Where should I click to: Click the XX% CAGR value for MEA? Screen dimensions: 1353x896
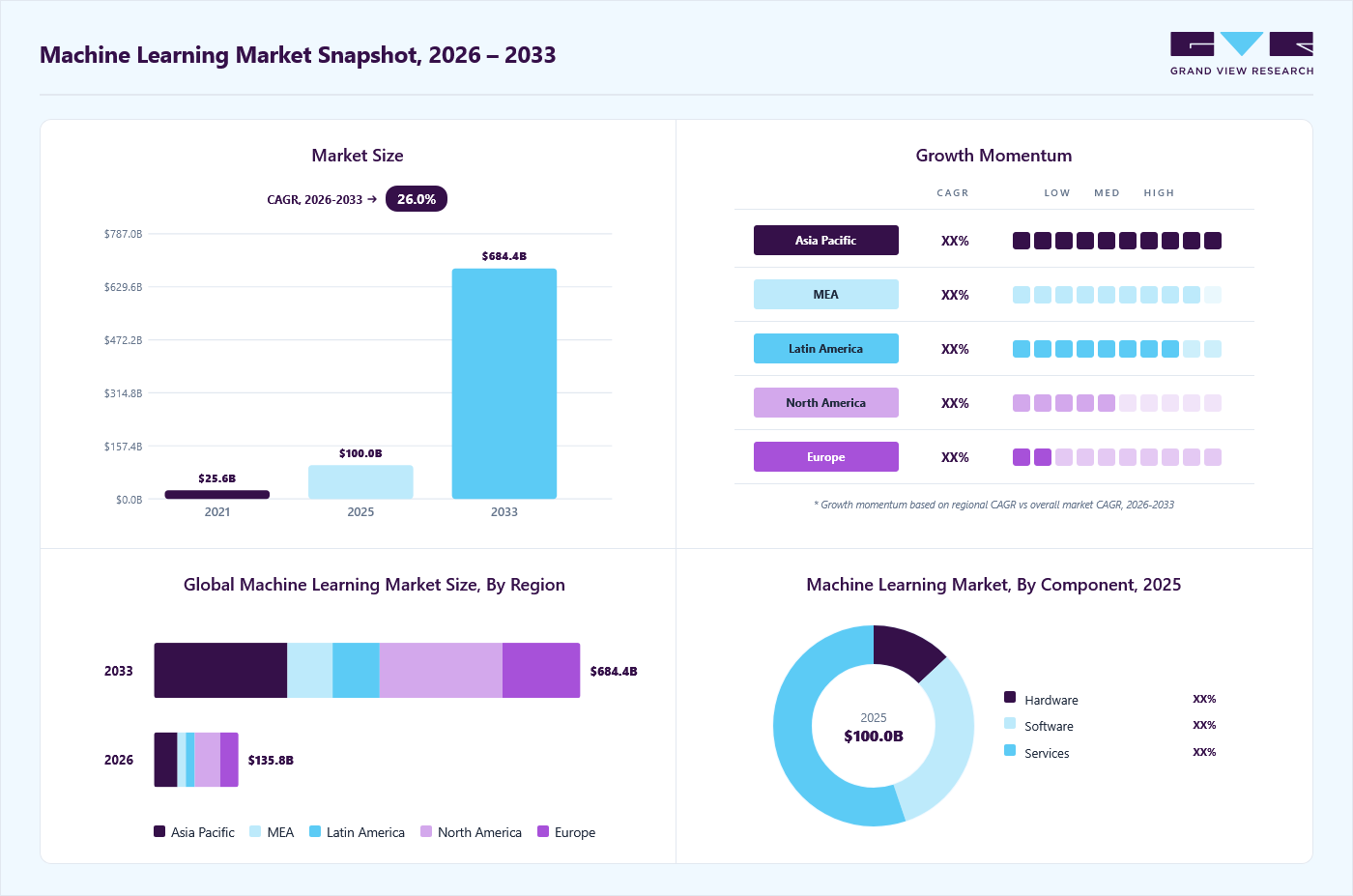click(x=955, y=295)
